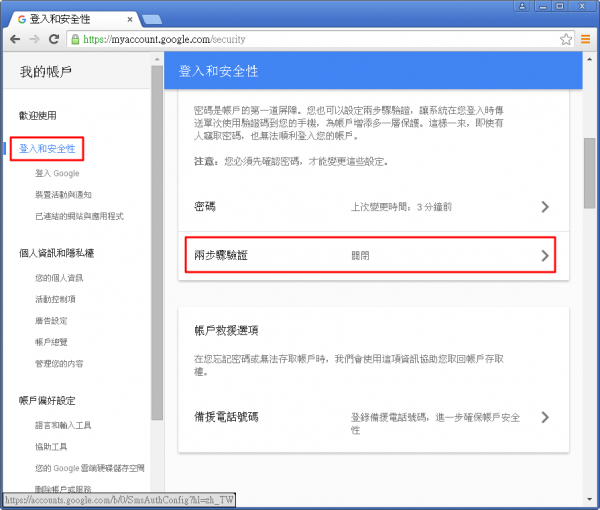The width and height of the screenshot is (600, 510).
Task: Expand the 密碼 row chevron
Action: [545, 207]
